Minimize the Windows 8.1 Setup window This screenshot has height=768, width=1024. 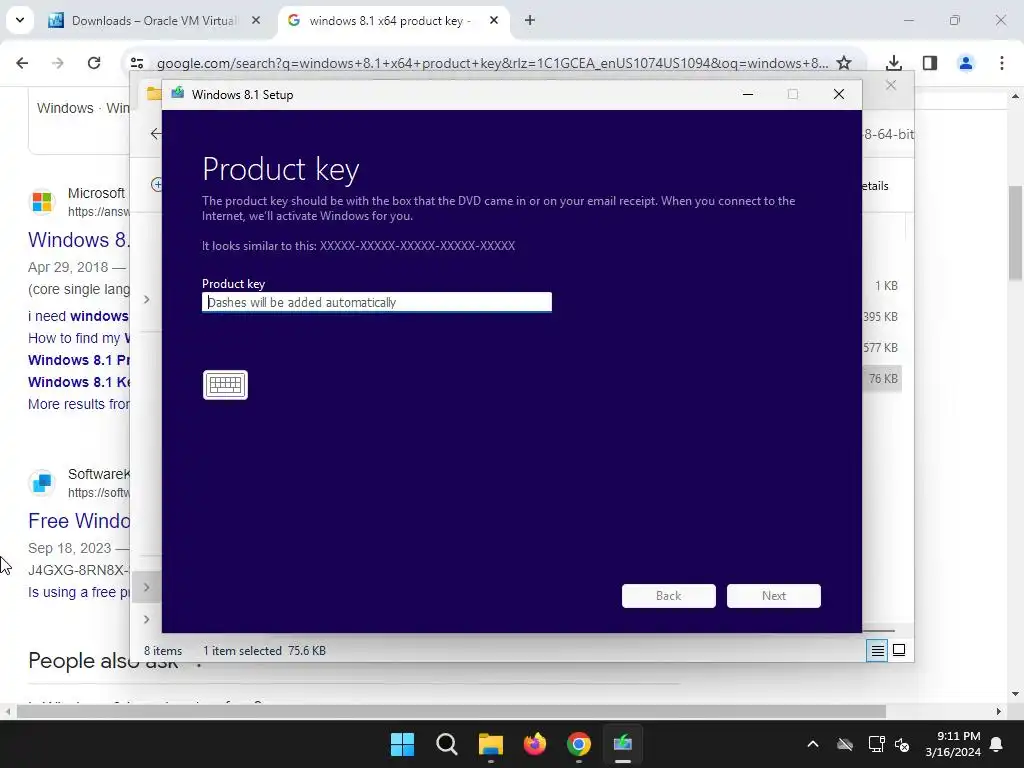(x=748, y=94)
